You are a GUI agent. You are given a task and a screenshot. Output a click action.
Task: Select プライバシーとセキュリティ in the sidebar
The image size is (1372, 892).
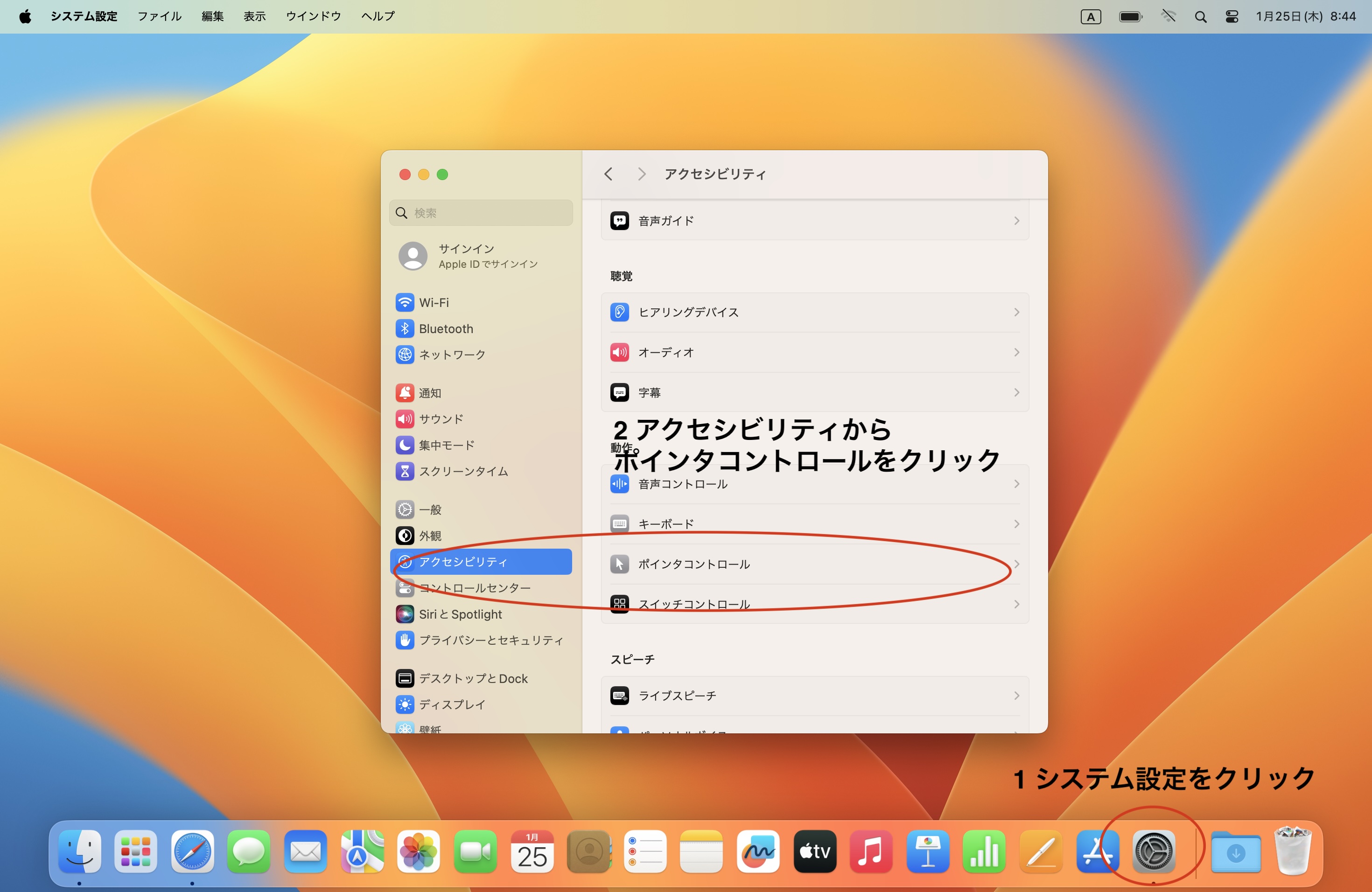tap(481, 640)
